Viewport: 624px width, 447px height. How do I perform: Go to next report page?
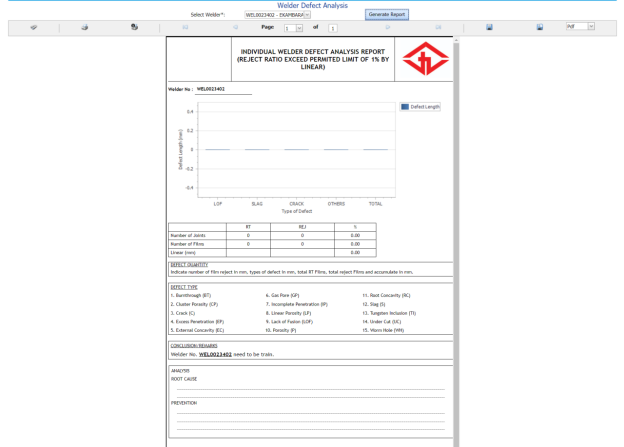(x=387, y=28)
